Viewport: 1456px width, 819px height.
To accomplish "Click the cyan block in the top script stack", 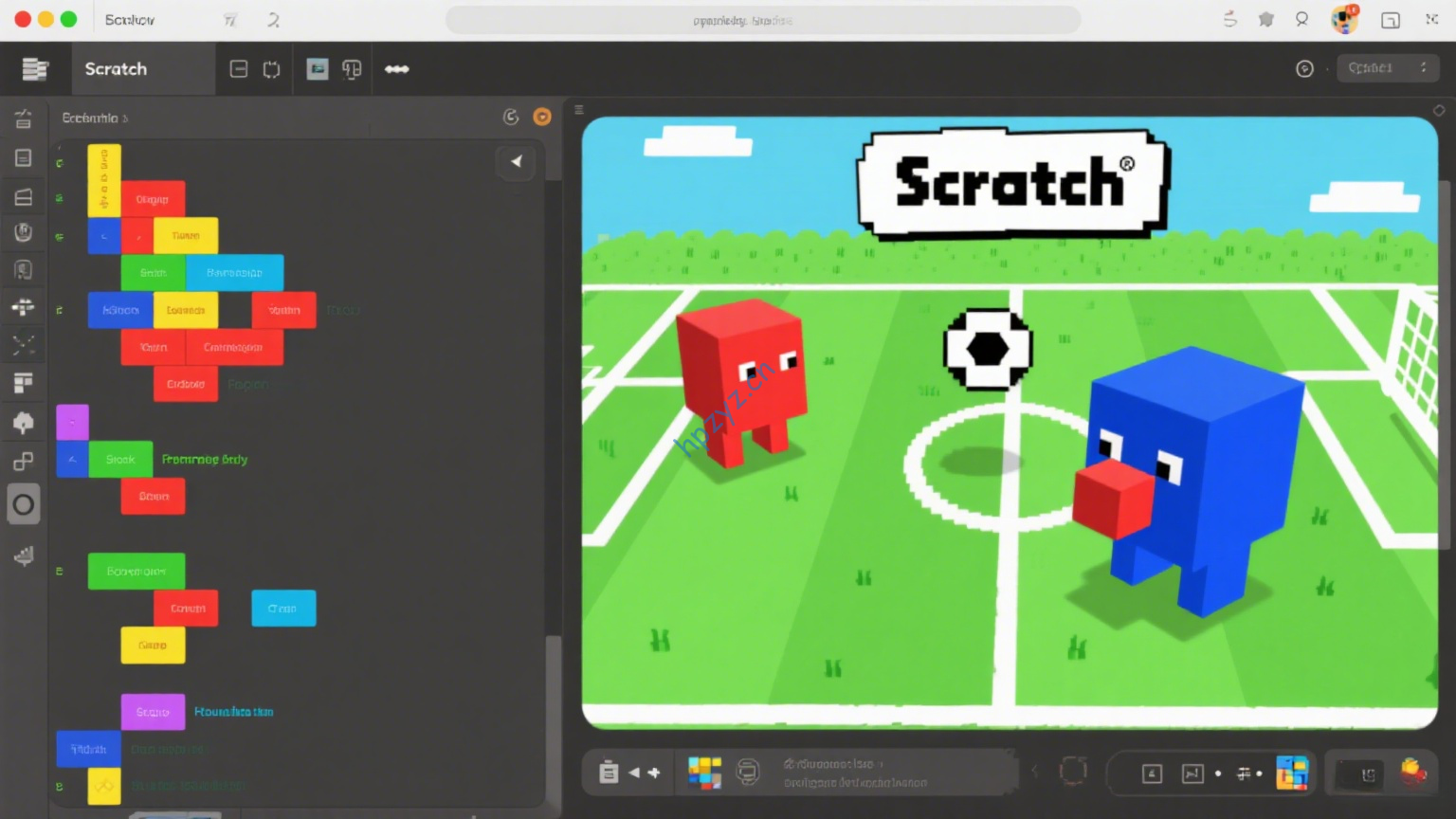I will 234,272.
